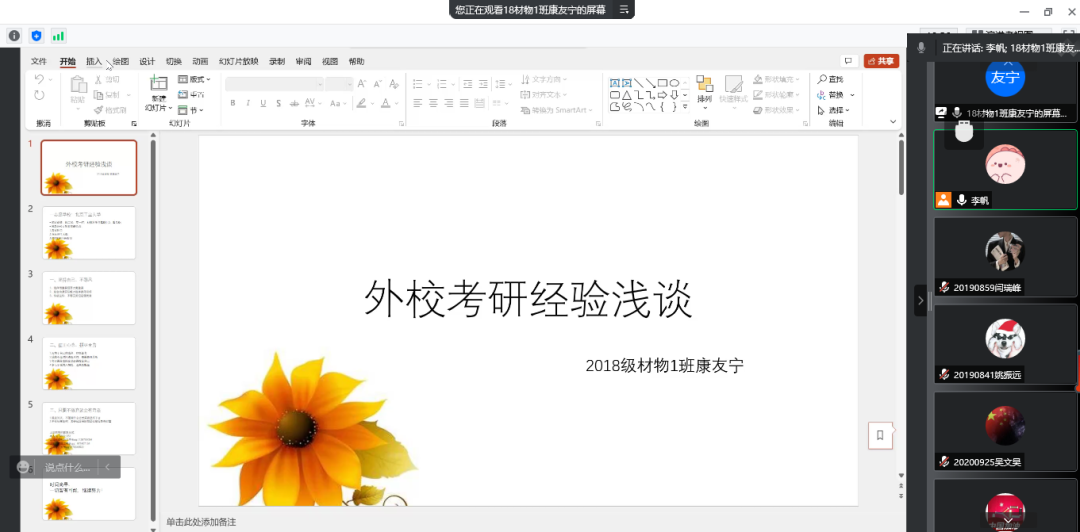Click the comments speech bubble icon
This screenshot has height=532, width=1080.
click(848, 61)
